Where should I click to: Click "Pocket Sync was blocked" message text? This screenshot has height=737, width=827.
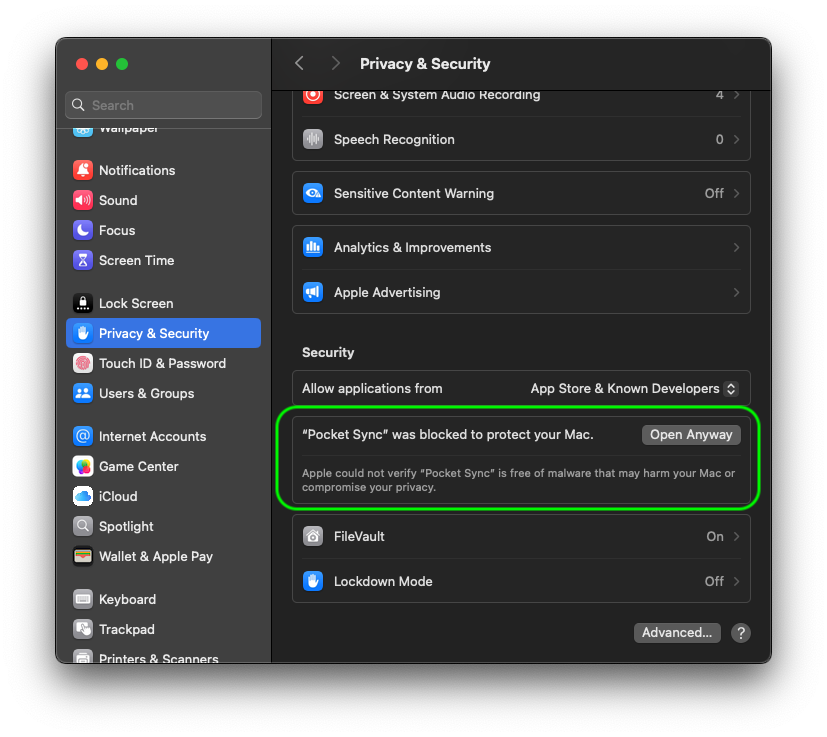pos(447,435)
